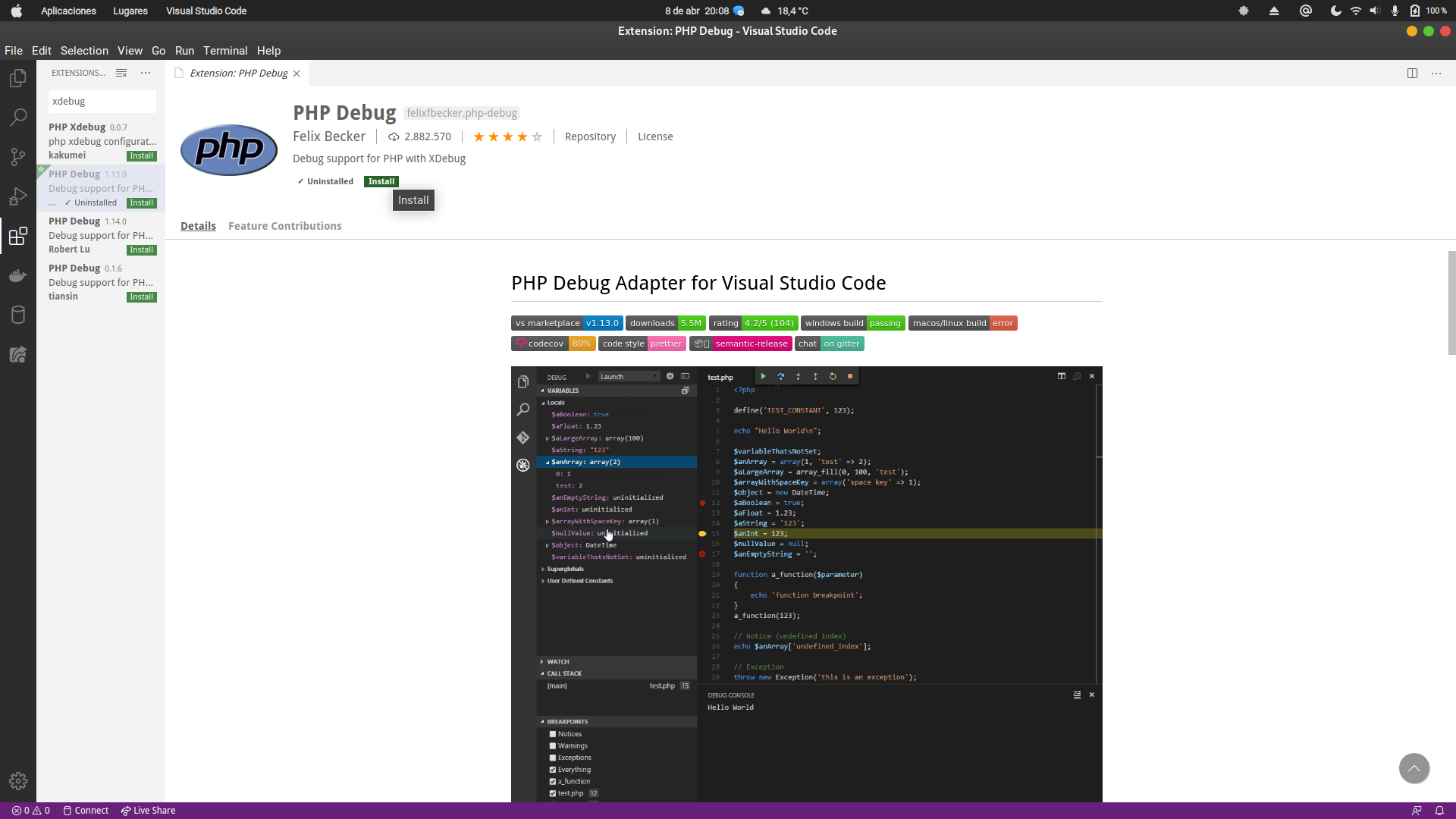The height and width of the screenshot is (819, 1456).
Task: Open the Search view in activity bar
Action: tap(18, 118)
